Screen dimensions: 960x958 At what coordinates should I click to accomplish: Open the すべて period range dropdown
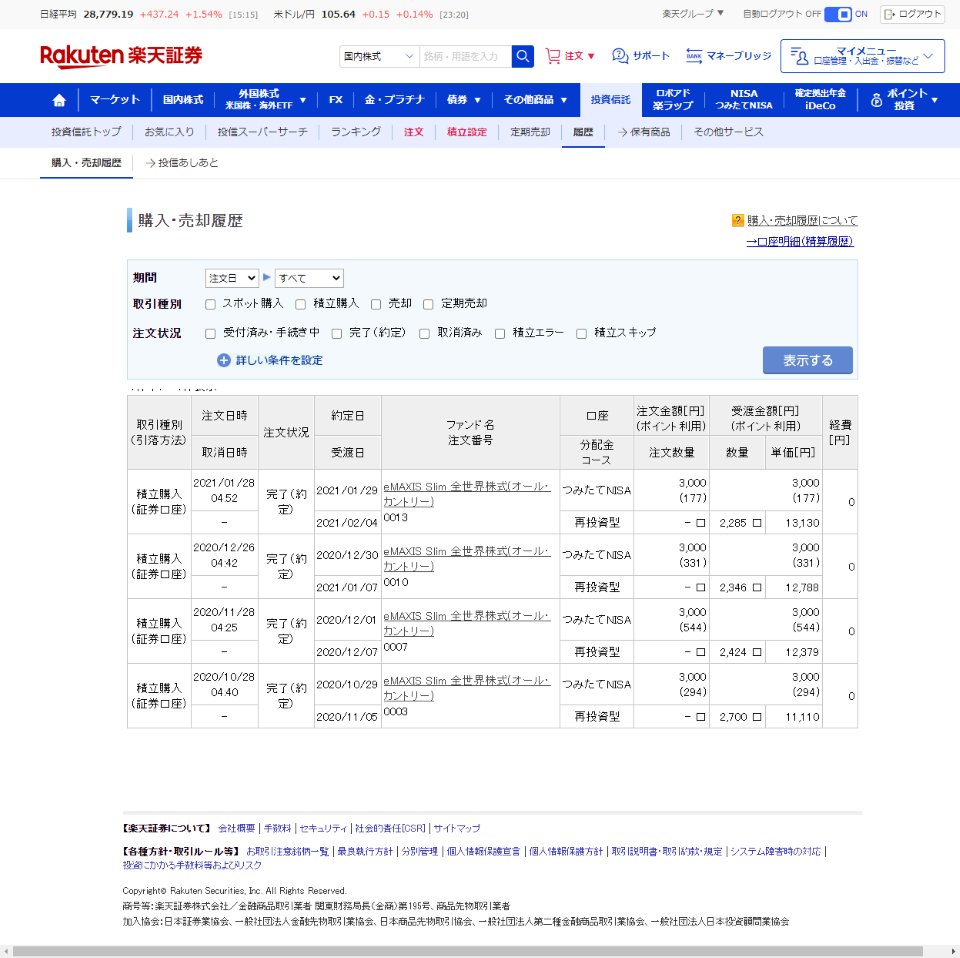[x=309, y=278]
